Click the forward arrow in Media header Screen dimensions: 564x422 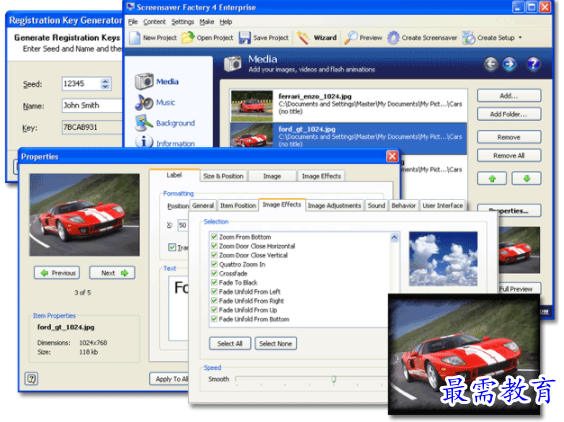tap(509, 64)
